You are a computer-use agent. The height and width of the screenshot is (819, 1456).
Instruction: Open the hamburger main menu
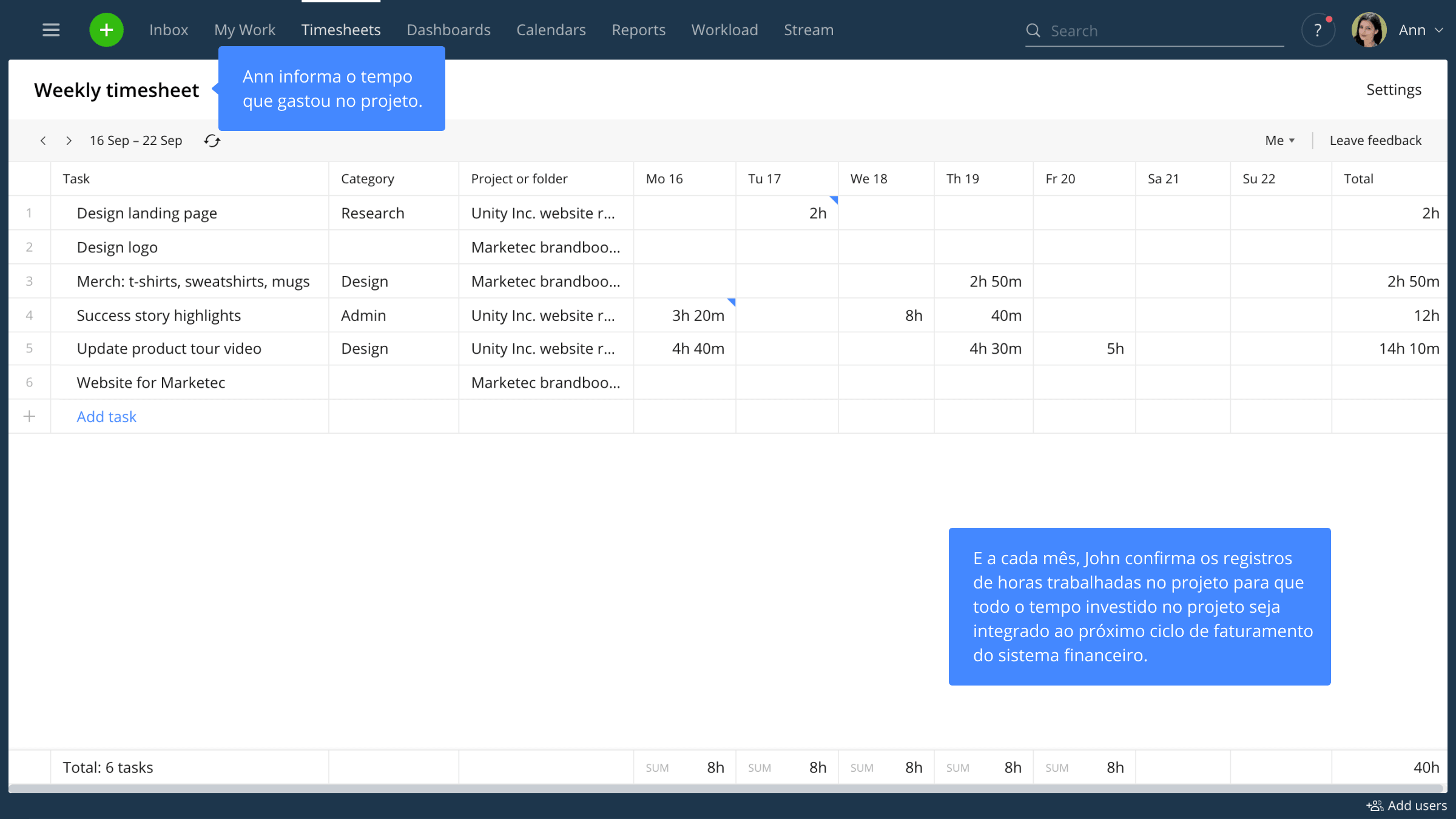point(51,30)
